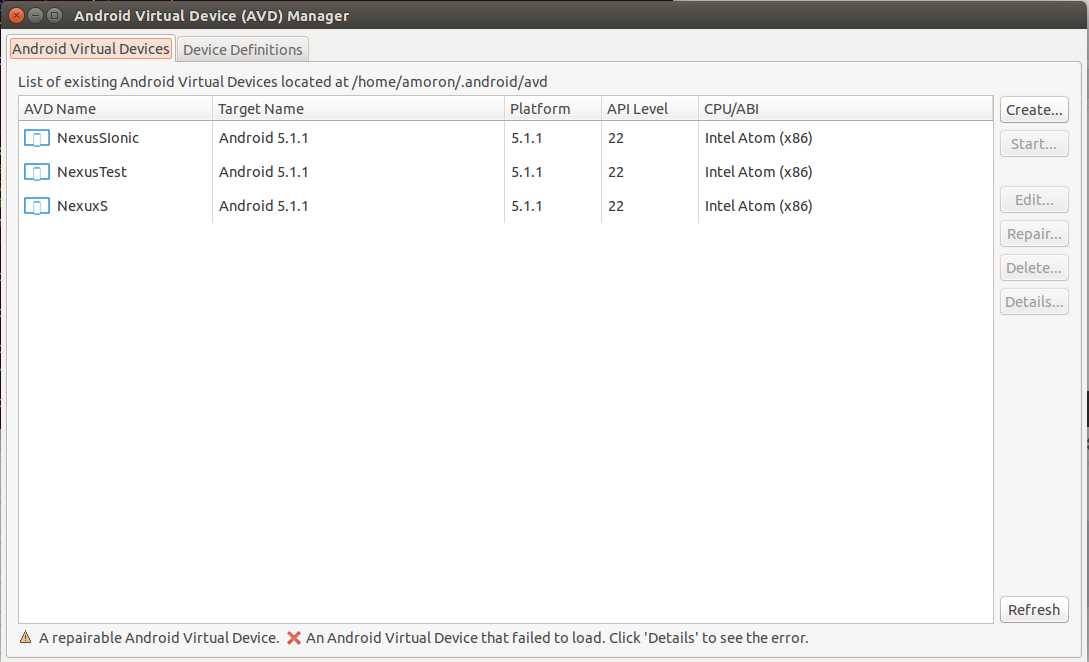
Task: Minimize the AVD Manager window
Action: 35,15
